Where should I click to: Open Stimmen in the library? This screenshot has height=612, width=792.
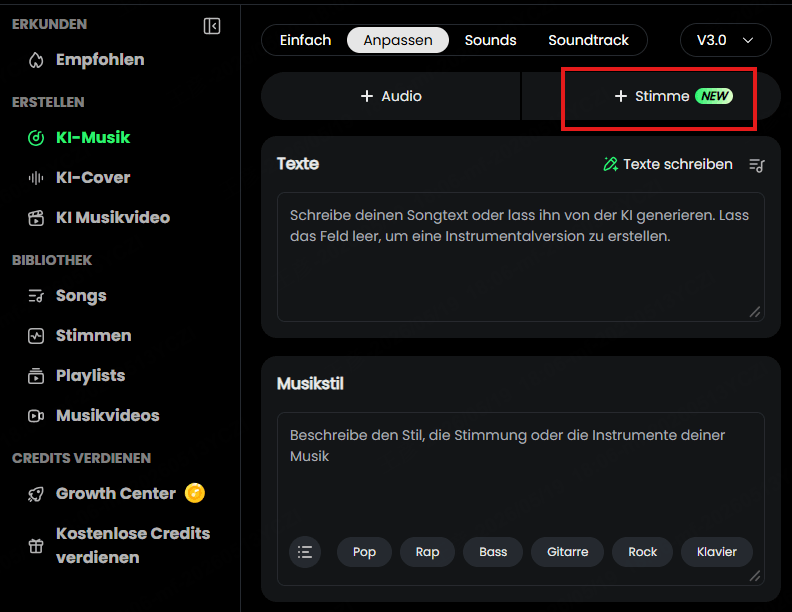(93, 335)
